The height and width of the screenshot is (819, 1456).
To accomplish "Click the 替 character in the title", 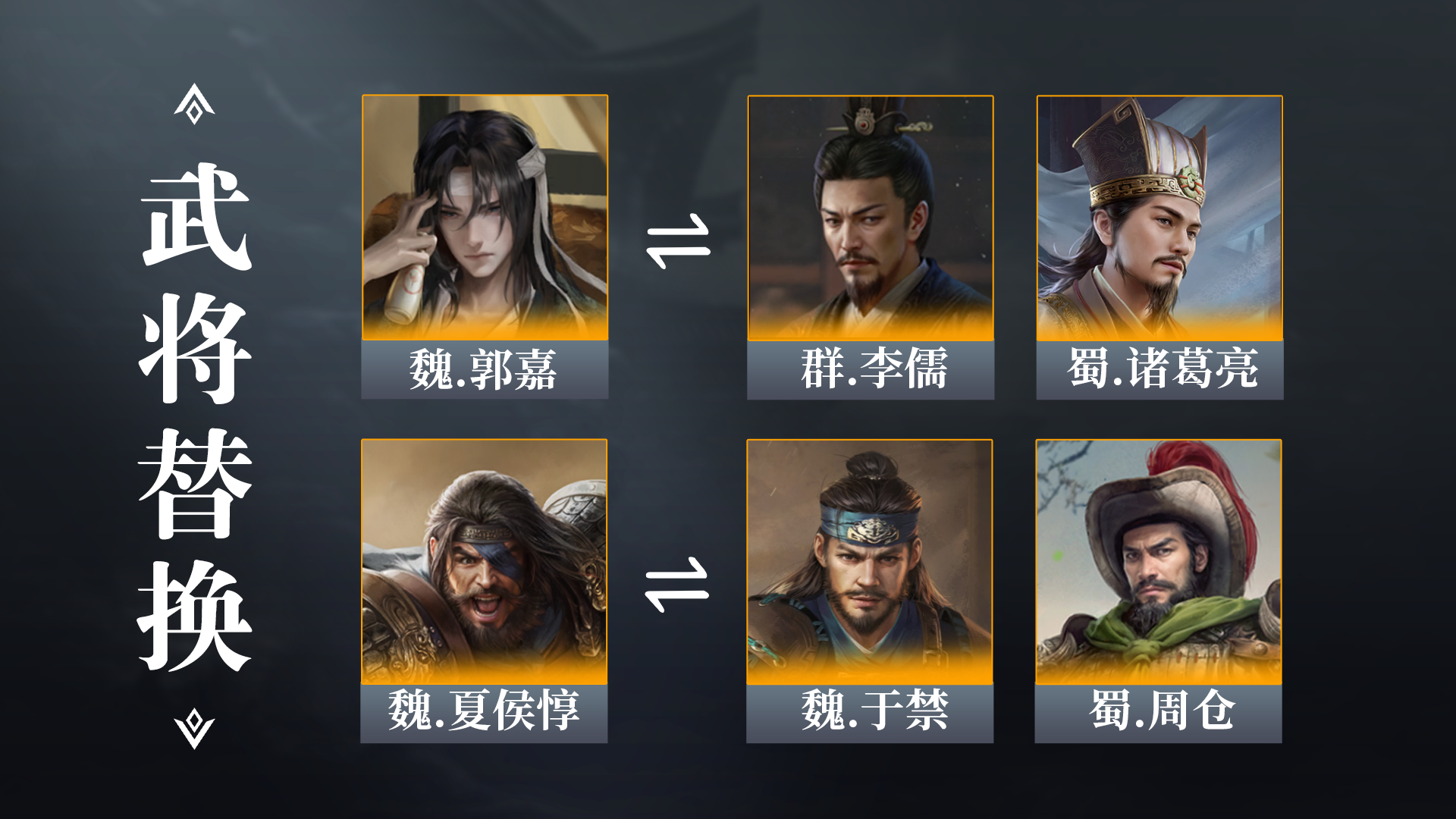I will point(196,483).
